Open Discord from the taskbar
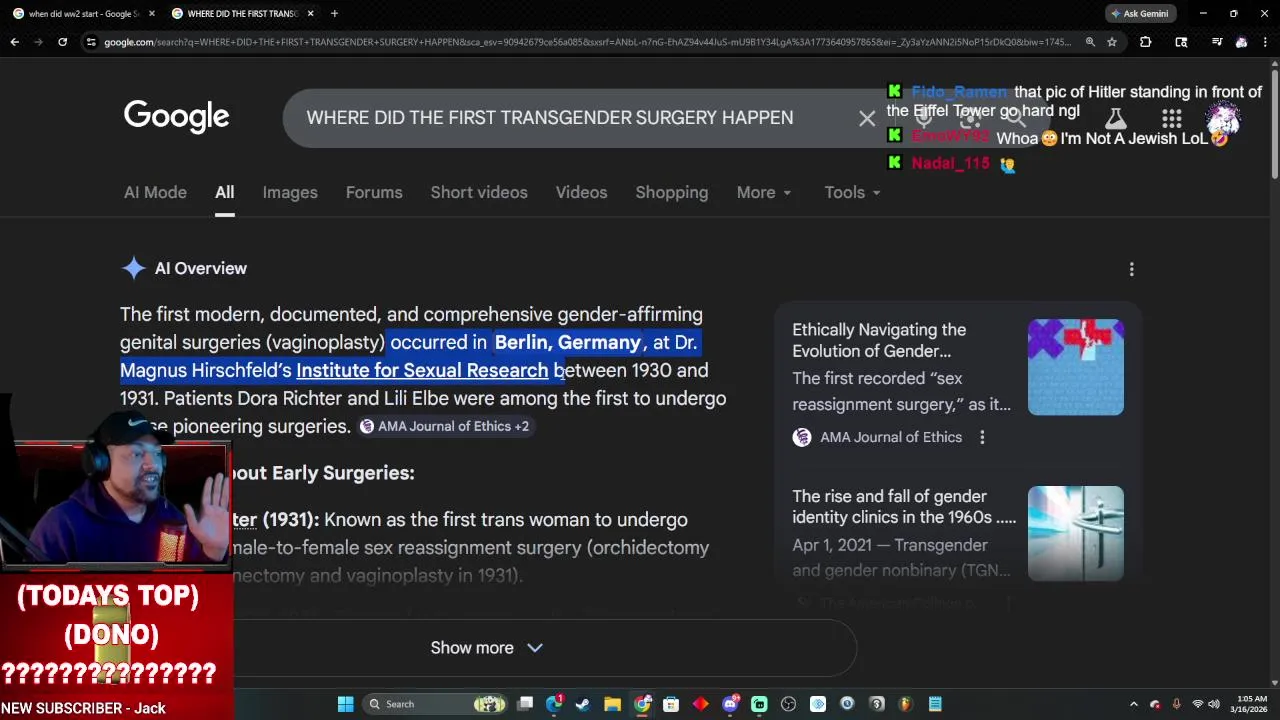The width and height of the screenshot is (1280, 720). coord(730,704)
